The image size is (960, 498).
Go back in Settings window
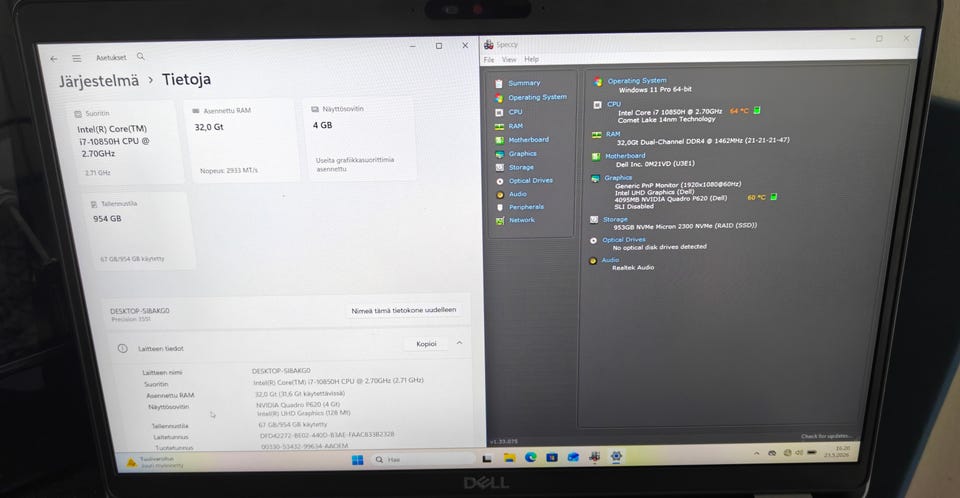54,59
